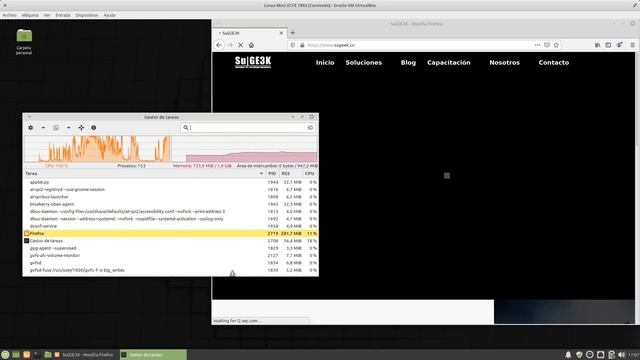Open Firefox hamburger menu
This screenshot has width=640, height=360.
[x=633, y=45]
